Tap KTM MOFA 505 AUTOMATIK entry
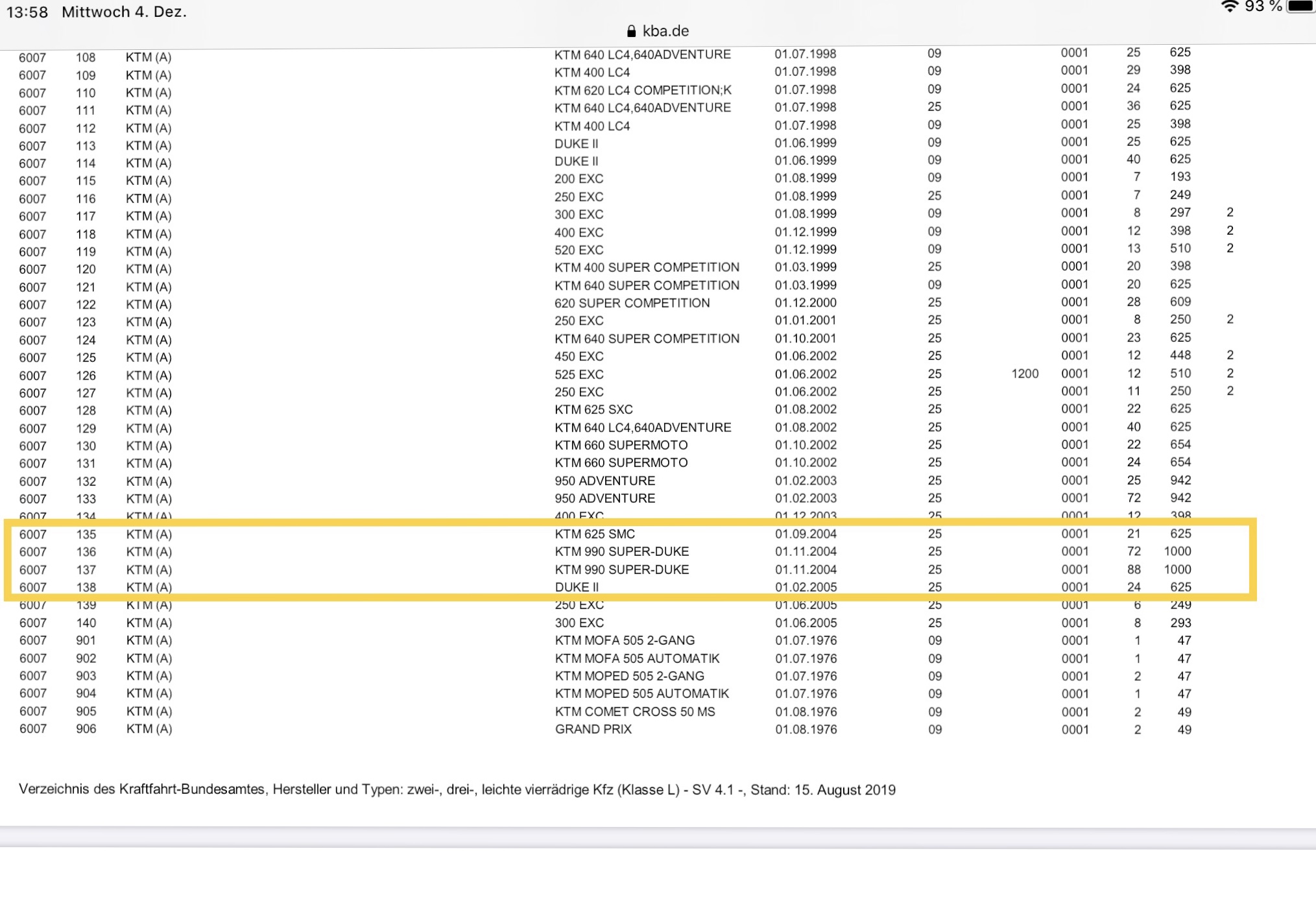This screenshot has width=1316, height=912. pyautogui.click(x=637, y=658)
